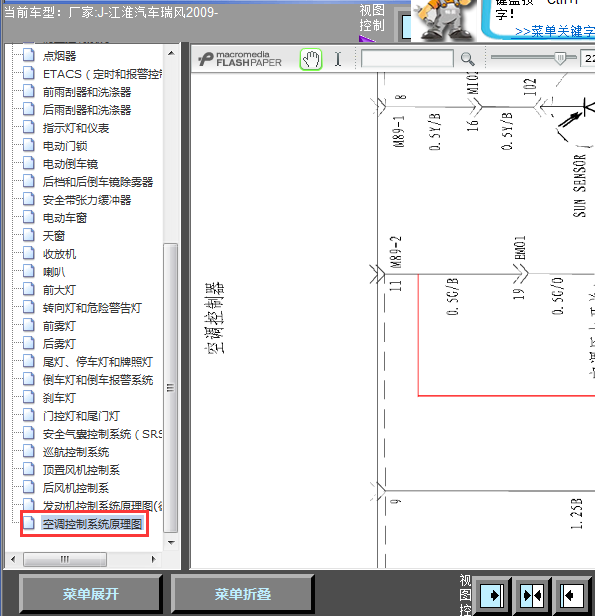Click the Macromedia FlashPaper logo
Screen dimensions: 595x616
[240, 59]
